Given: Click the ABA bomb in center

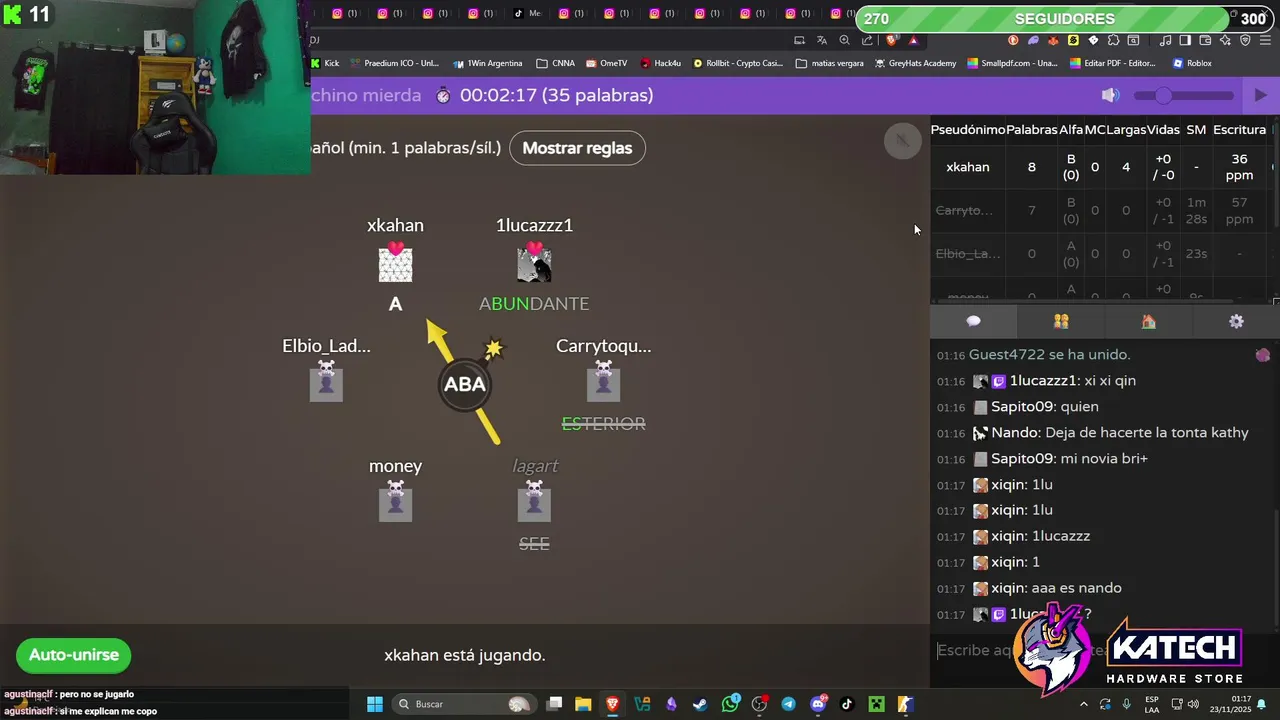Looking at the screenshot, I should click(465, 384).
